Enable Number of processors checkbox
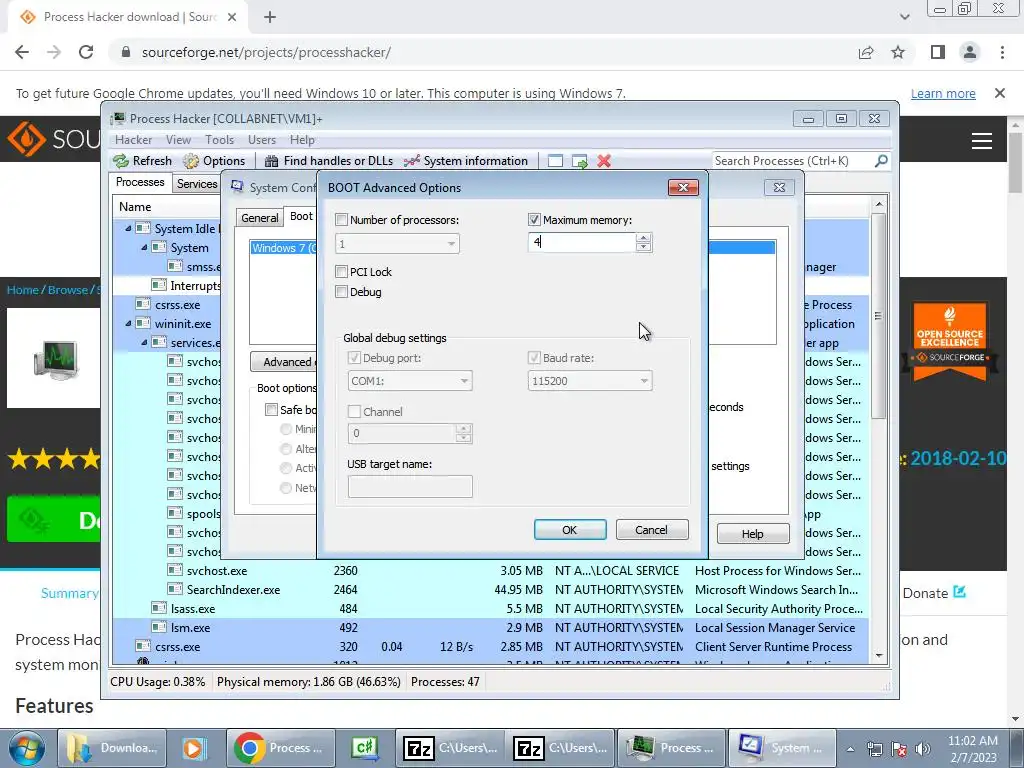This screenshot has width=1024, height=768. pyautogui.click(x=341, y=220)
